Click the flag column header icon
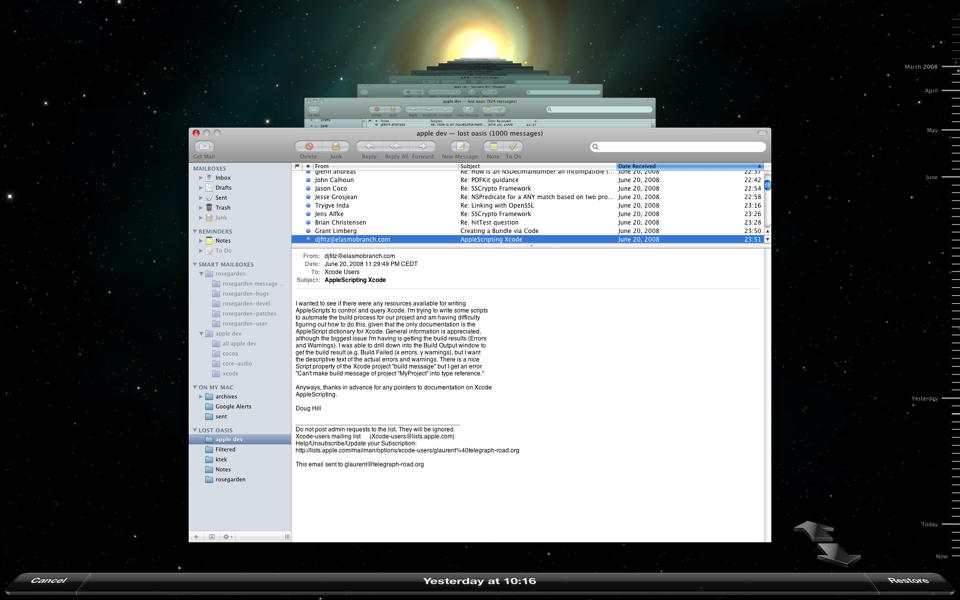Screen dimensions: 960x600 pos(298,166)
